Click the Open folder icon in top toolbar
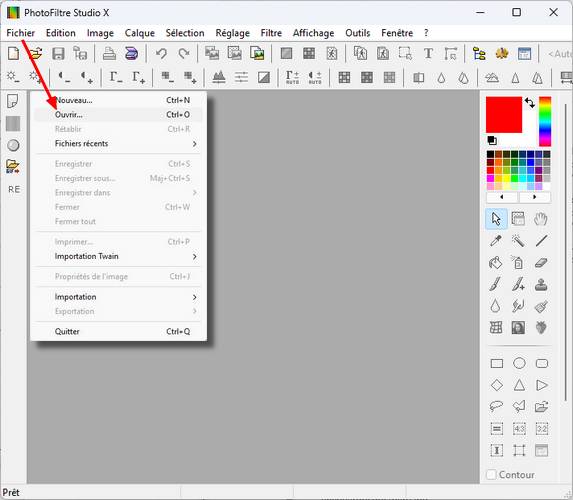This screenshot has height=500, width=573. click(x=35, y=54)
